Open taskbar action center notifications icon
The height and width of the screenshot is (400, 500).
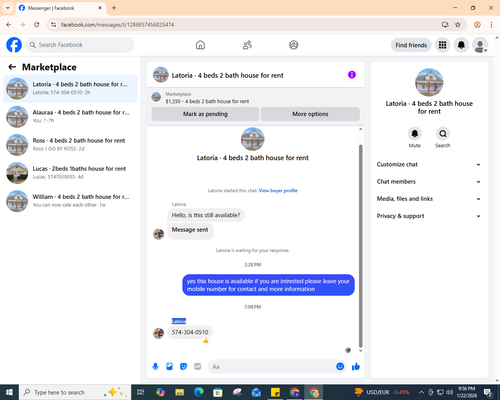click(488, 392)
